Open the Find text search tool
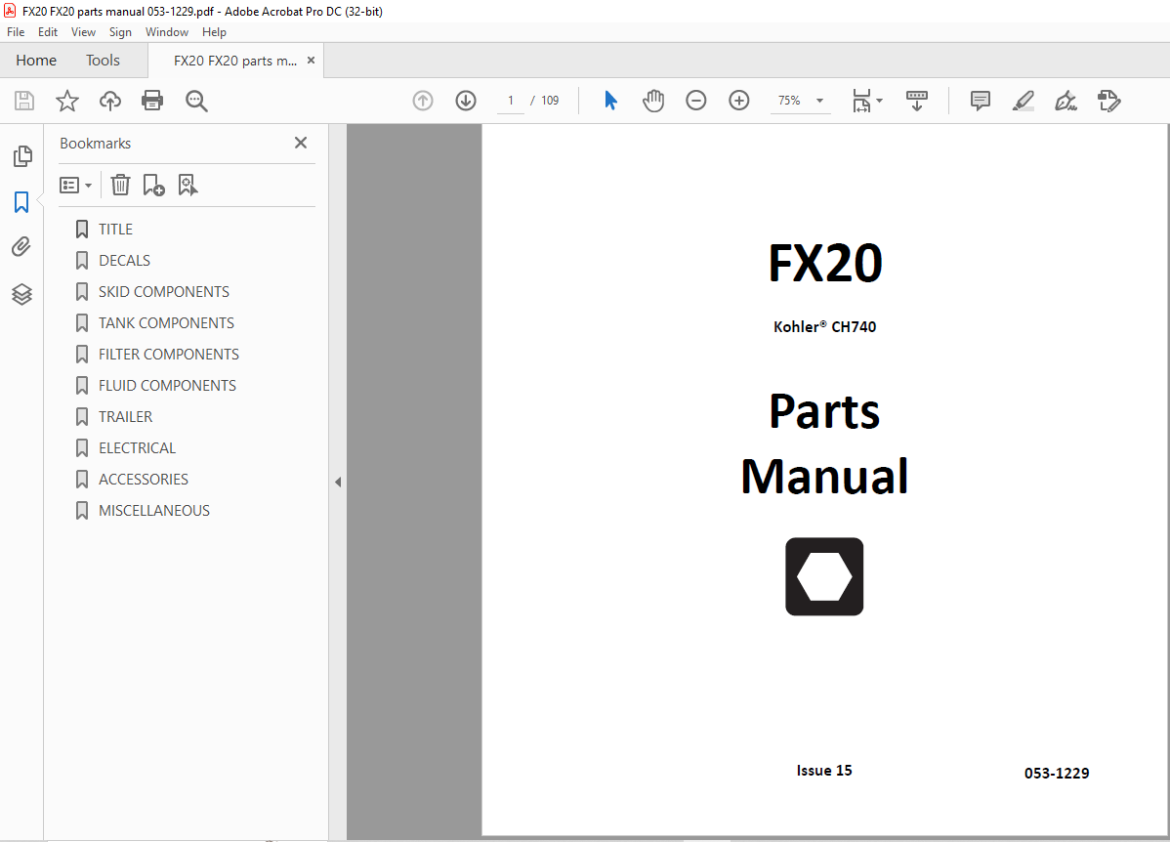Screen dimensions: 1170x842 196,101
